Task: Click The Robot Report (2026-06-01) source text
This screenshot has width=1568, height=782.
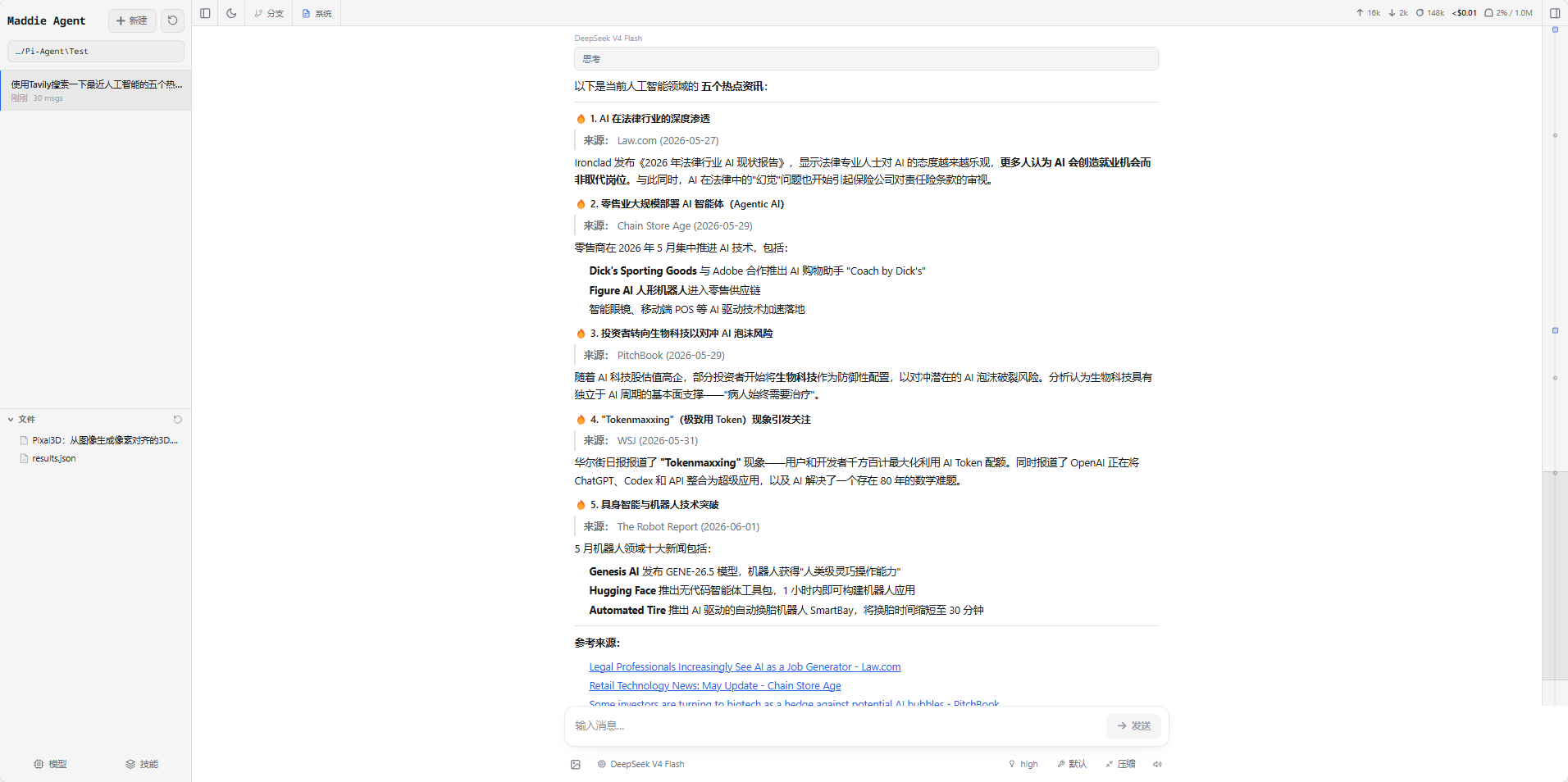Action: point(688,527)
